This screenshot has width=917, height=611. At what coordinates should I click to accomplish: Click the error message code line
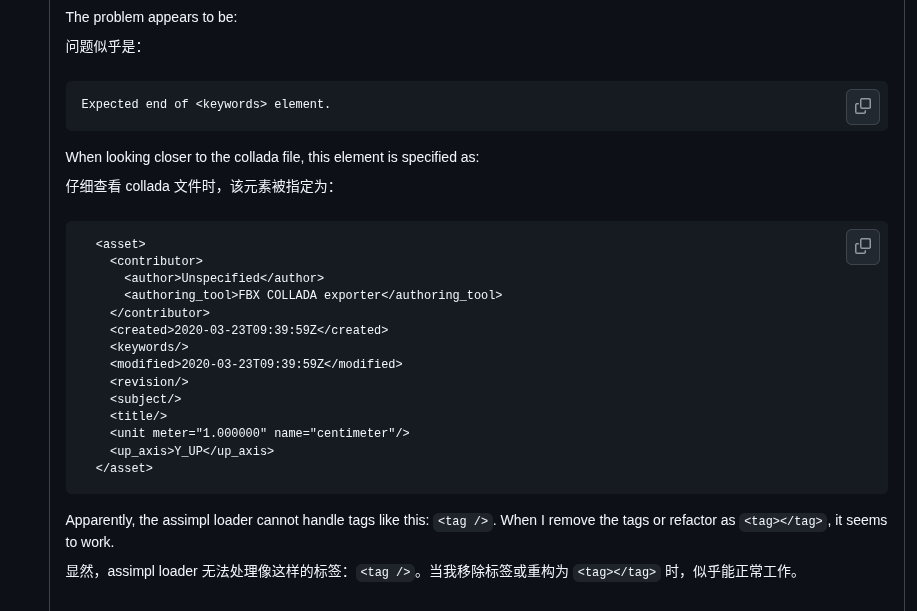tap(206, 105)
